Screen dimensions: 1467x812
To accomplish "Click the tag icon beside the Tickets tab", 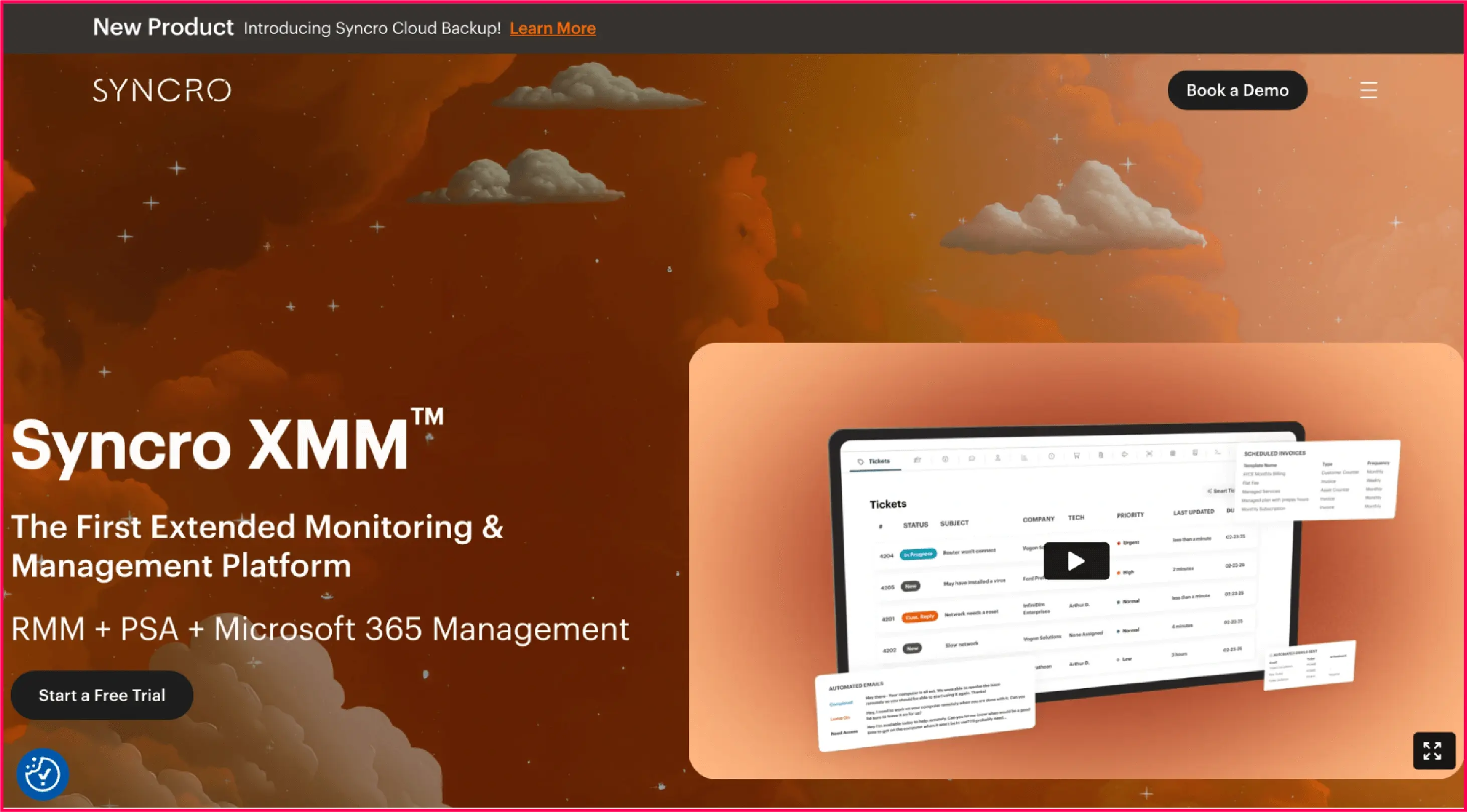I will click(860, 462).
